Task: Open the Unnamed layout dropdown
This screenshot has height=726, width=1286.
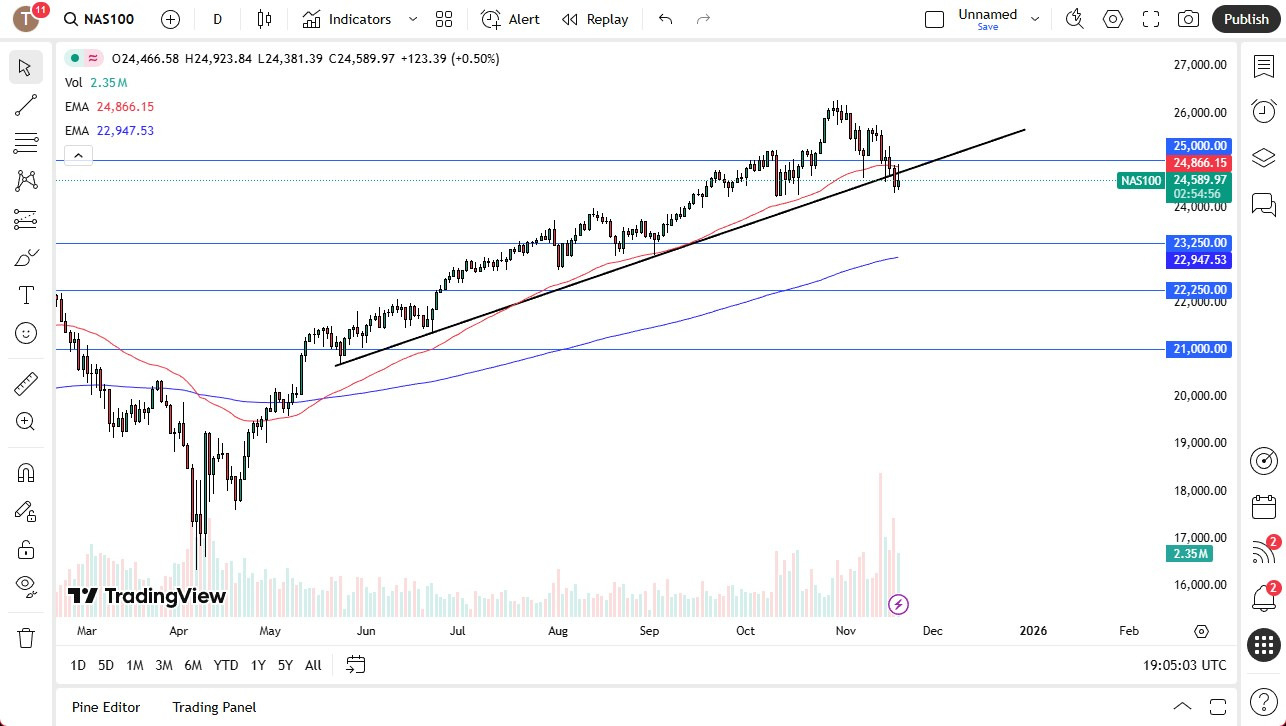Action: (1035, 17)
